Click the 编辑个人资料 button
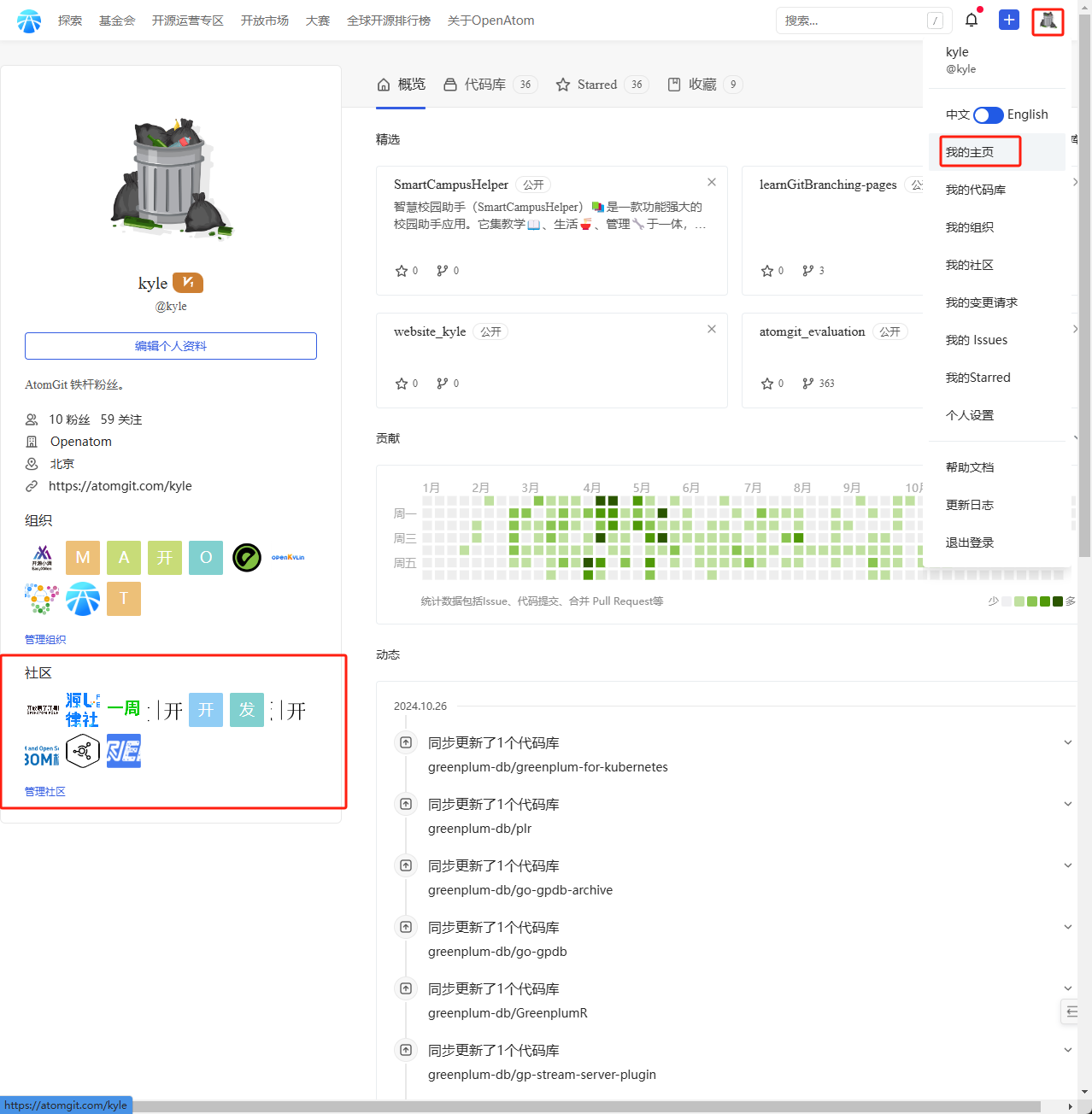Image resolution: width=1092 pixels, height=1114 pixels. (171, 346)
